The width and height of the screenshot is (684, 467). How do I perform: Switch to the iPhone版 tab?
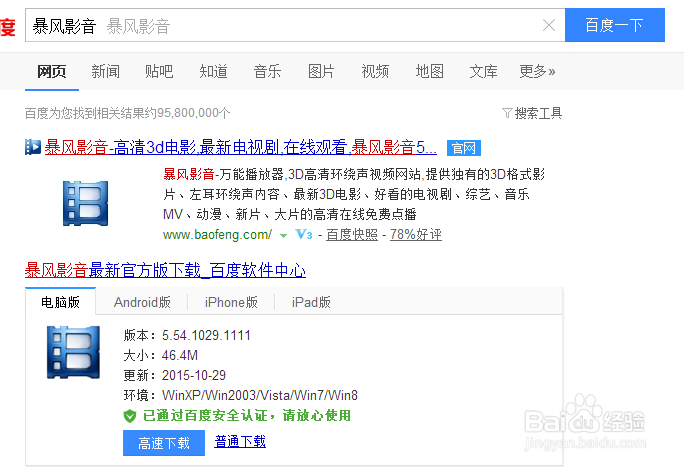(x=231, y=302)
